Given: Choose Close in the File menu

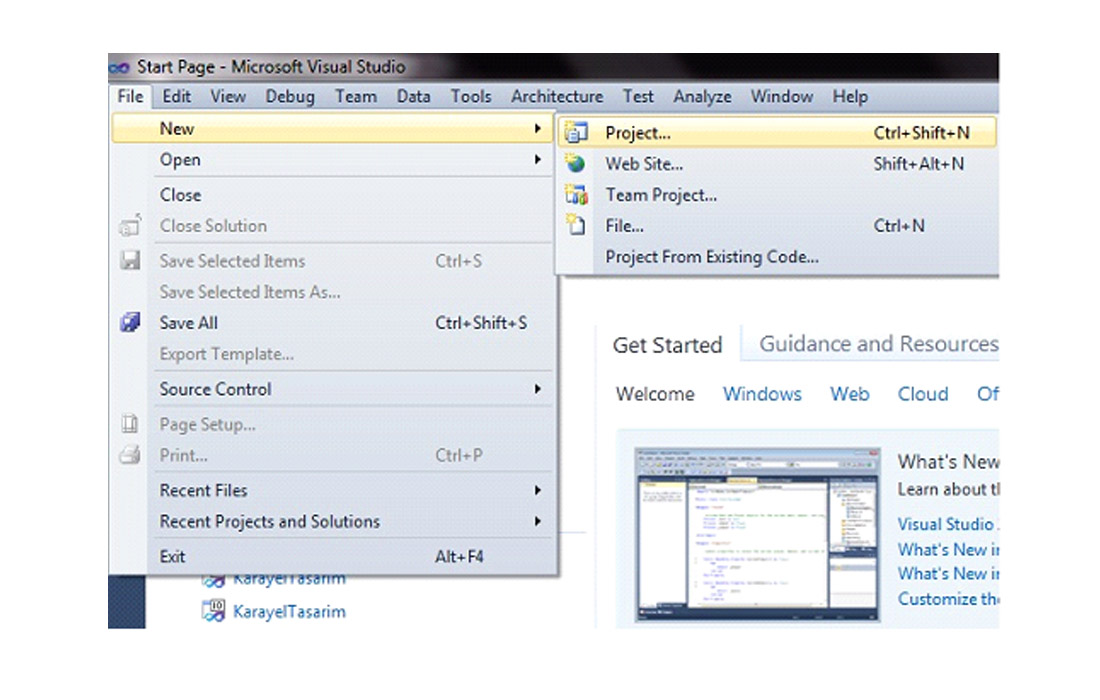Looking at the screenshot, I should coord(332,194).
